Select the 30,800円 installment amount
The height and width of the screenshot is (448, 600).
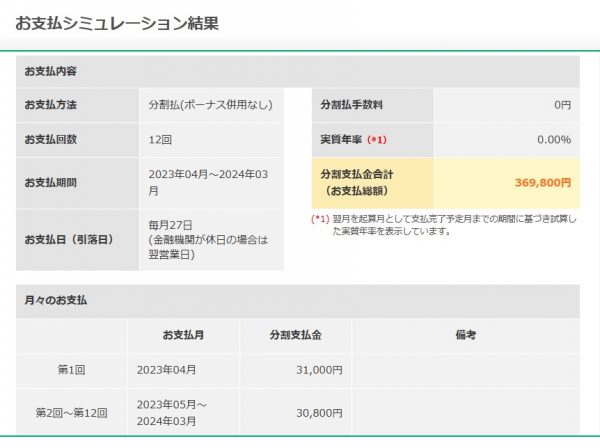[x=319, y=413]
